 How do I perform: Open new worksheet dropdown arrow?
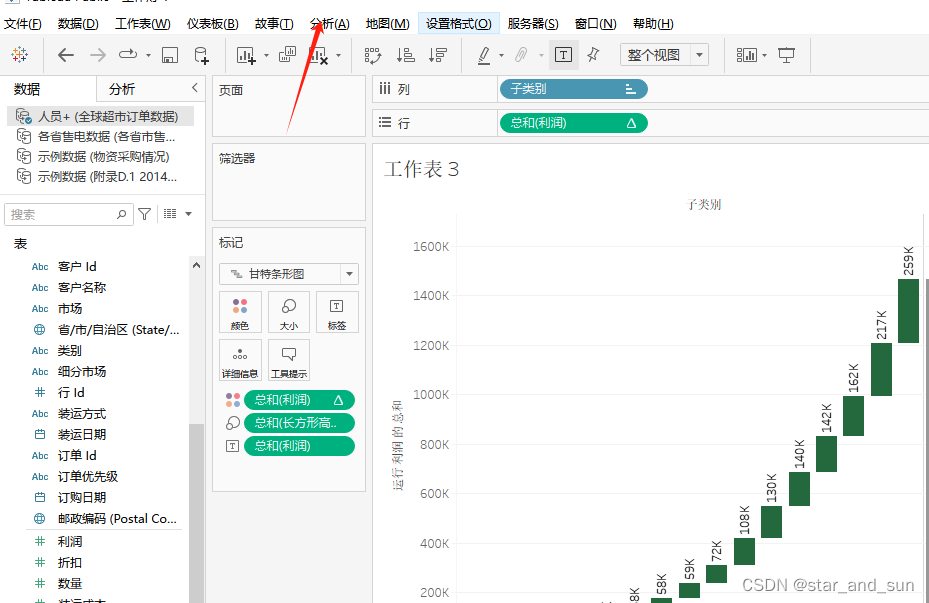266,56
